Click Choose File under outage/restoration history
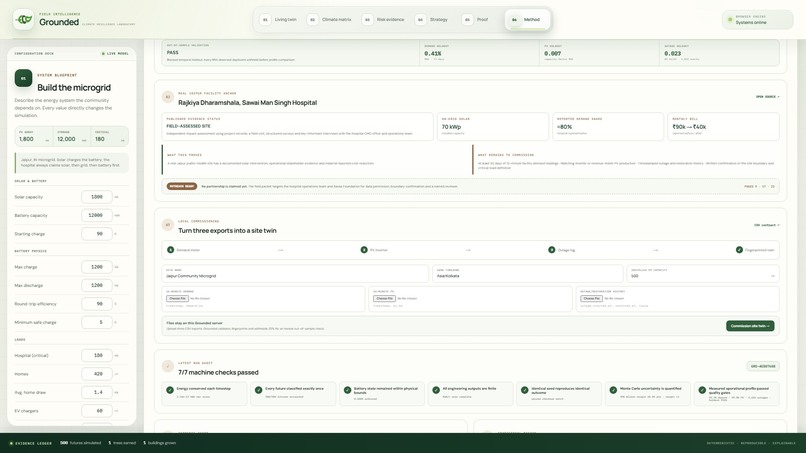 tap(591, 298)
